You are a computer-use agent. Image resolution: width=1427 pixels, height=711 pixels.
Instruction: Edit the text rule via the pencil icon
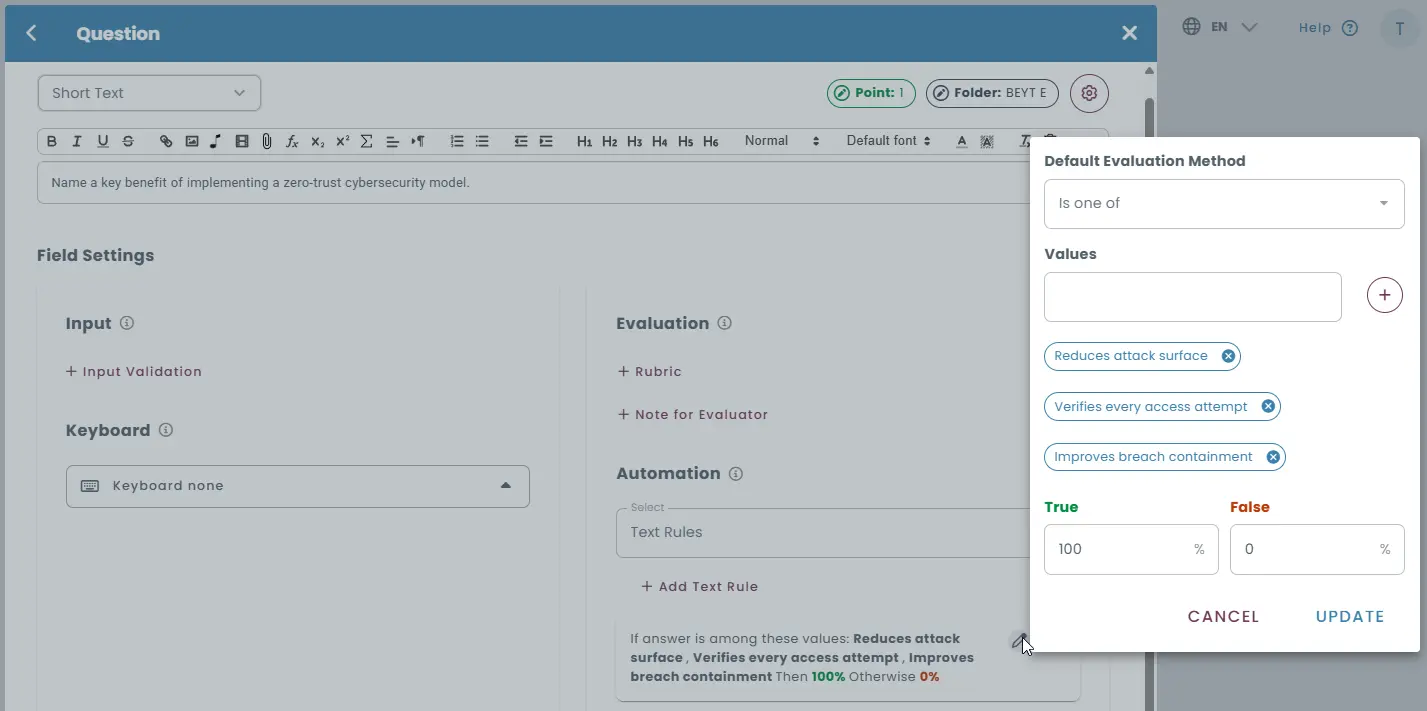tap(1020, 640)
